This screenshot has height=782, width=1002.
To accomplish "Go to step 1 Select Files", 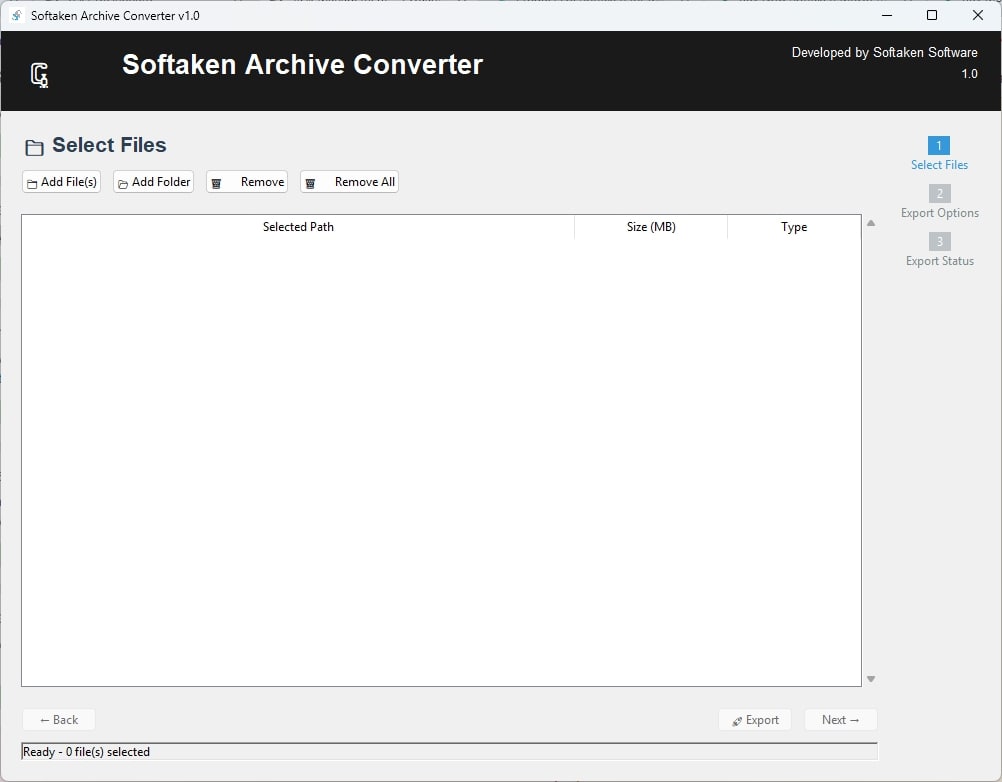I will (x=939, y=165).
